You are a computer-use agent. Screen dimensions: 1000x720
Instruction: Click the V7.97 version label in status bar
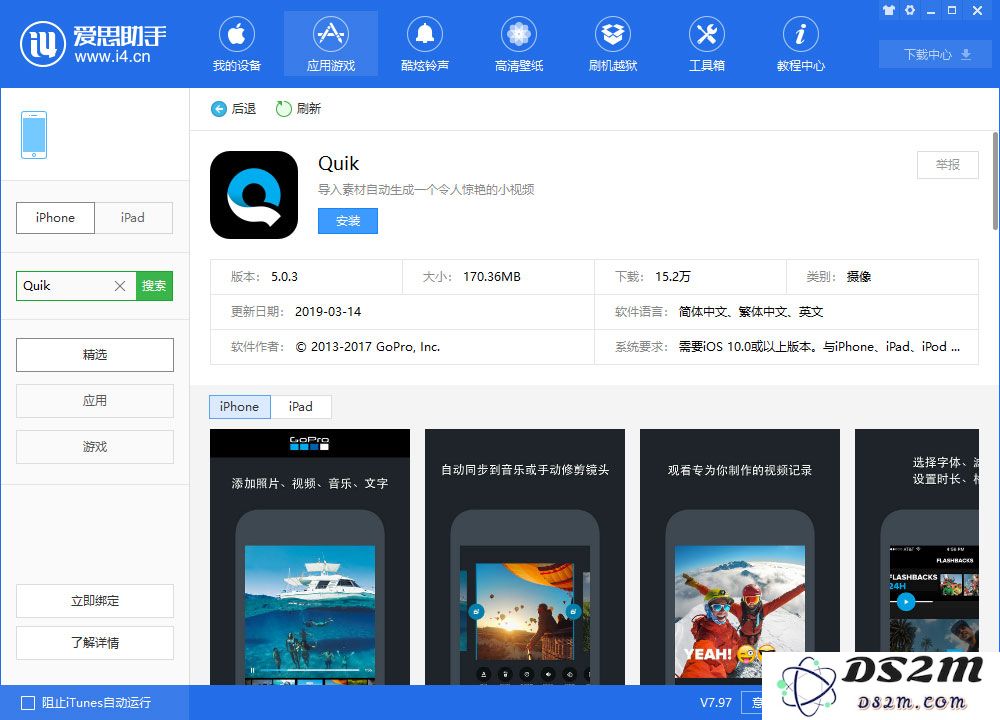click(716, 703)
